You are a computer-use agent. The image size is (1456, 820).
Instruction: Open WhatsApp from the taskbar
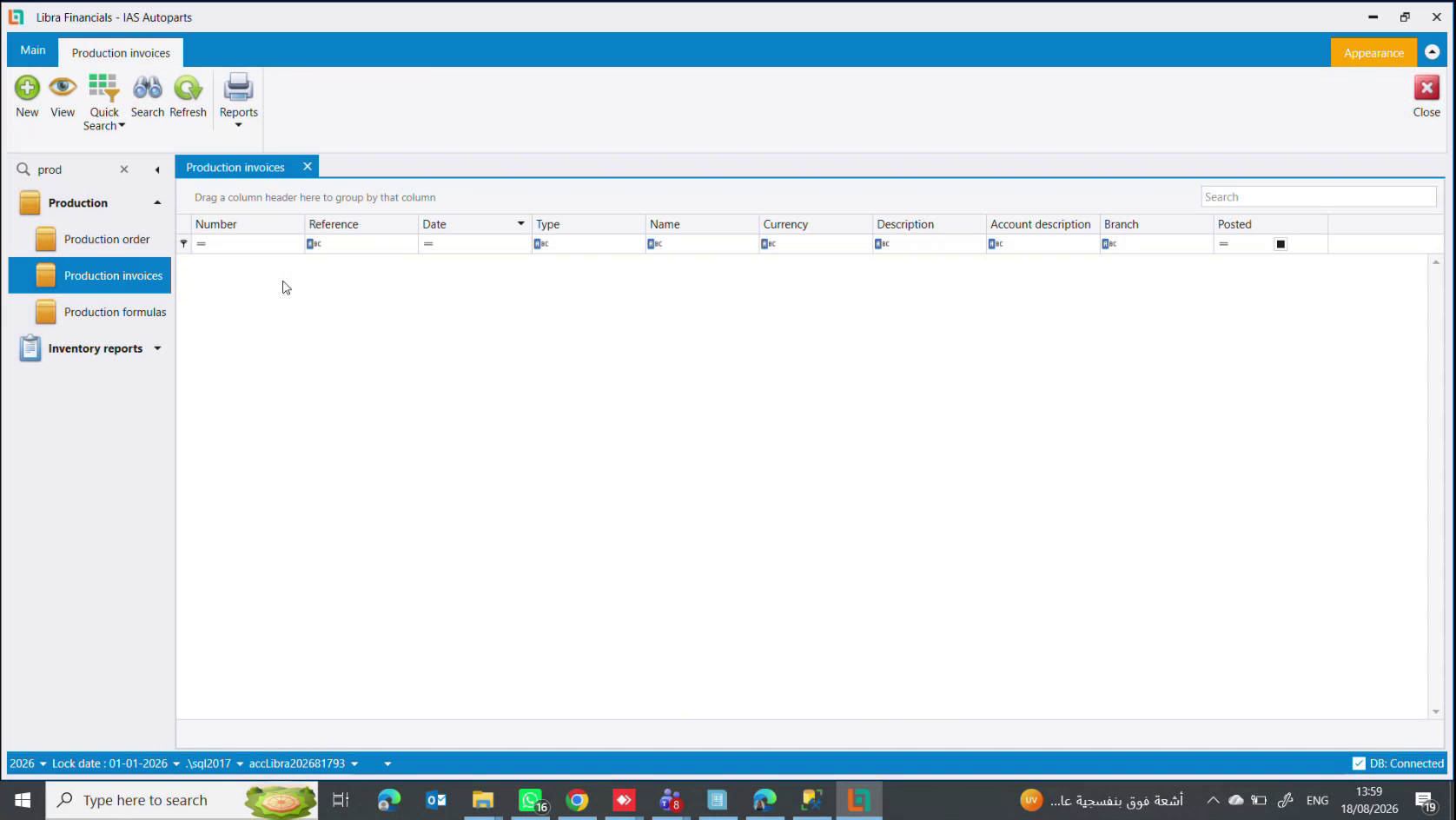pyautogui.click(x=530, y=800)
